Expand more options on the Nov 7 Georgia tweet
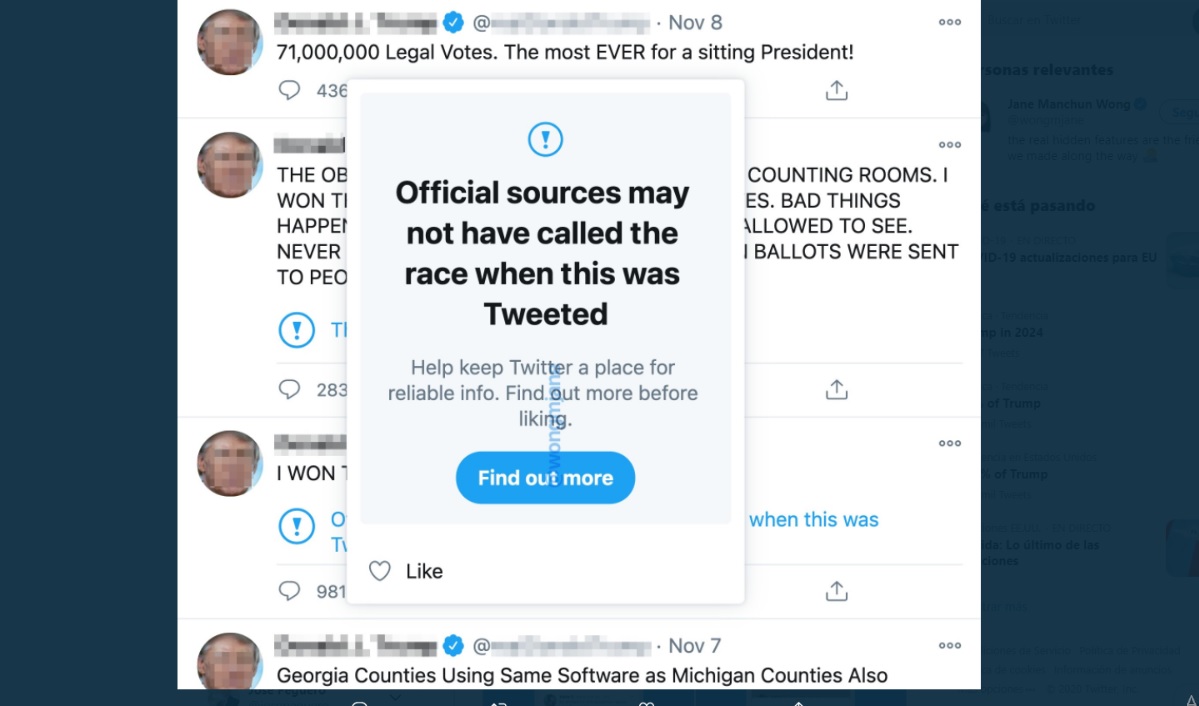 pos(949,645)
